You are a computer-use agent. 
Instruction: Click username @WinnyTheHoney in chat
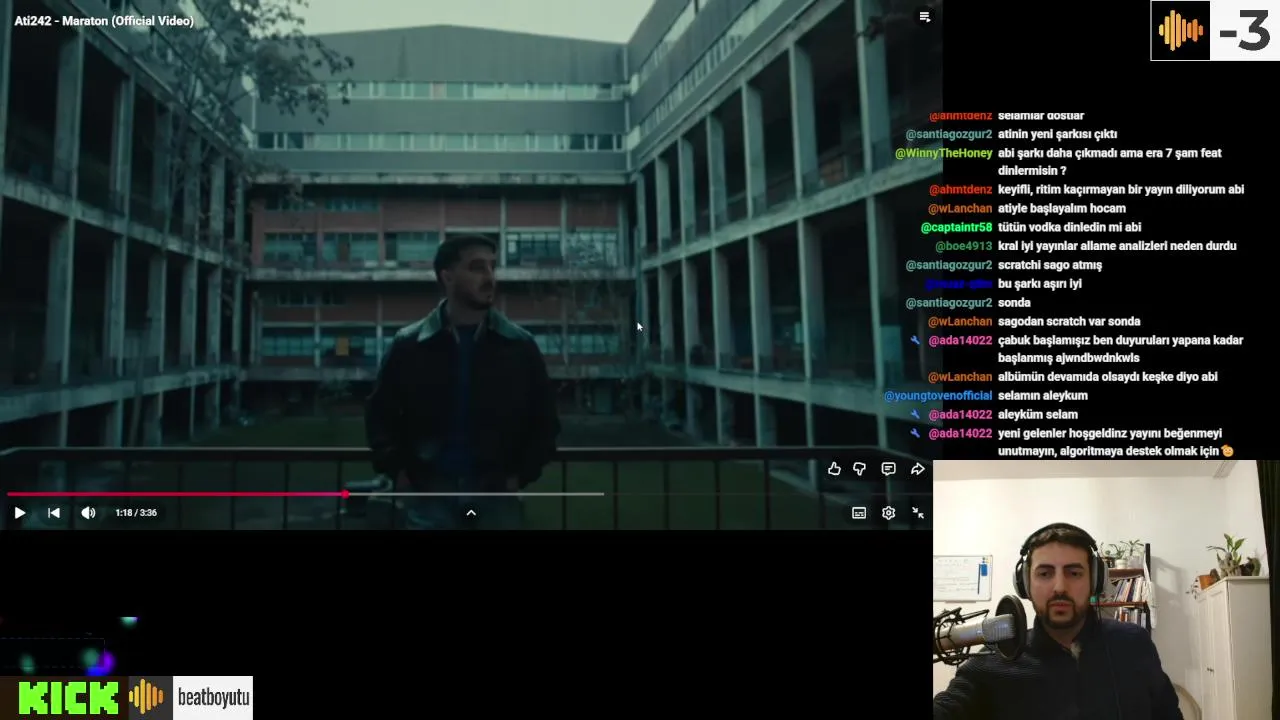pos(943,153)
